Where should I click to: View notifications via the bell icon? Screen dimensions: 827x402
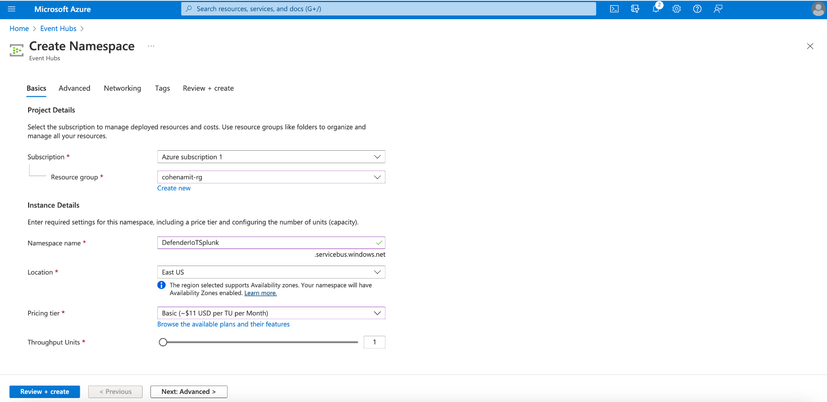click(656, 9)
